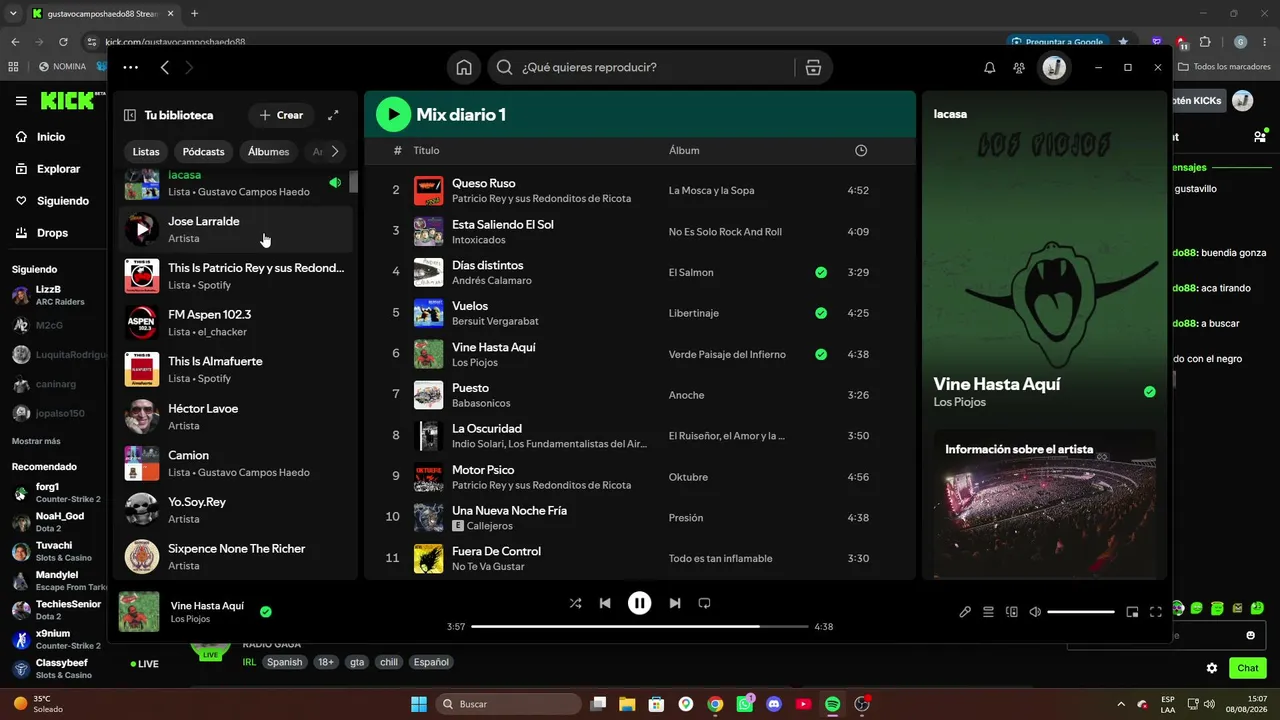Open Spotify user profile avatar
Viewport: 1280px width, 720px height.
pos(1054,68)
